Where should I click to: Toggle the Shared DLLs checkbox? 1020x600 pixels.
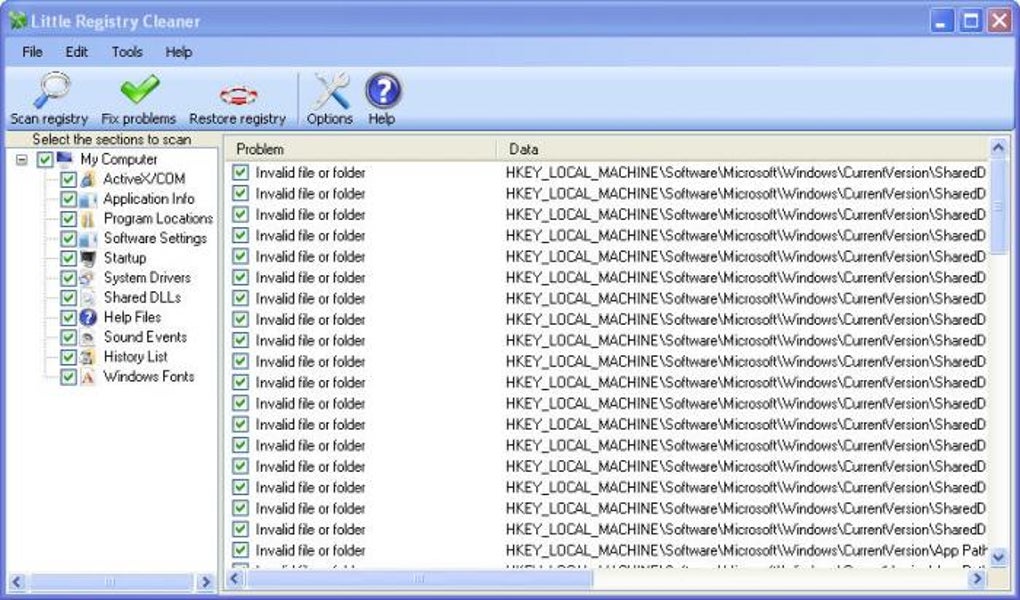(68, 298)
